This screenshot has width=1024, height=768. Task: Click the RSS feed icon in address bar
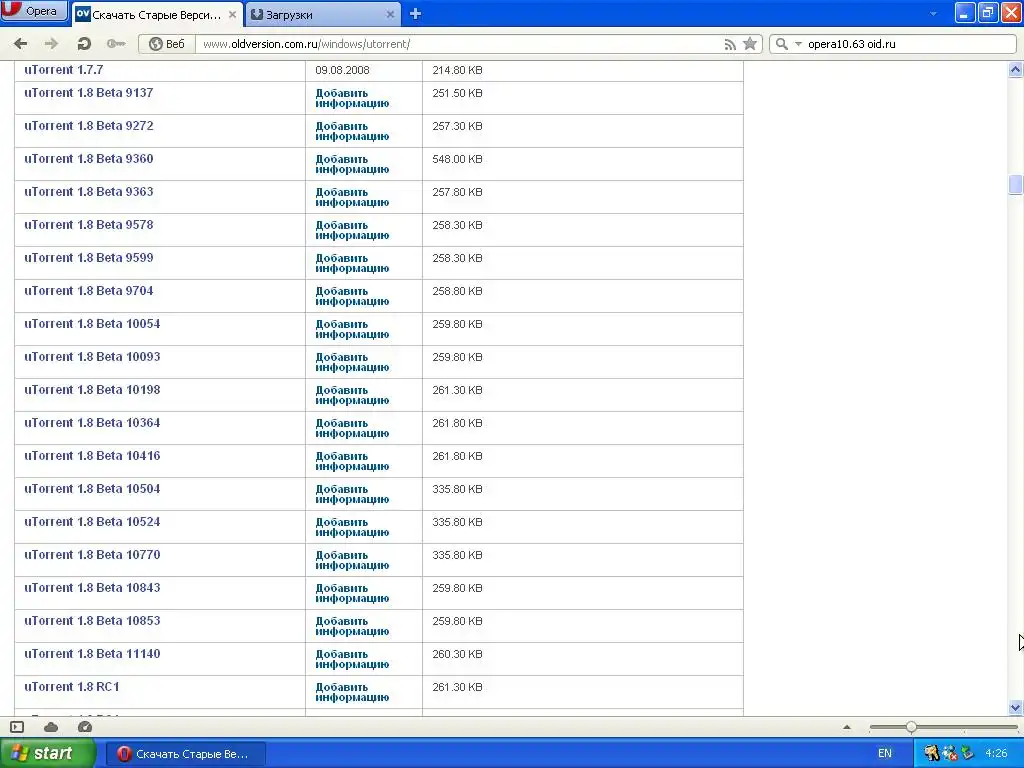pyautogui.click(x=730, y=44)
